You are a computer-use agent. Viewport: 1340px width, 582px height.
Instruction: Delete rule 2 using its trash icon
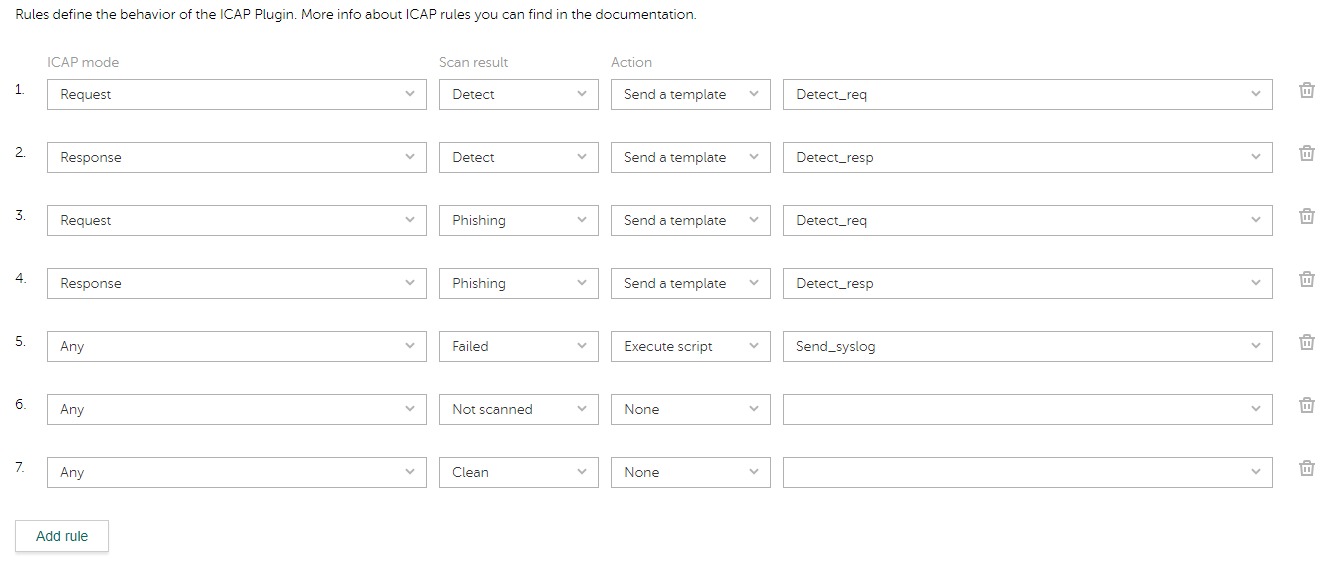[x=1306, y=153]
